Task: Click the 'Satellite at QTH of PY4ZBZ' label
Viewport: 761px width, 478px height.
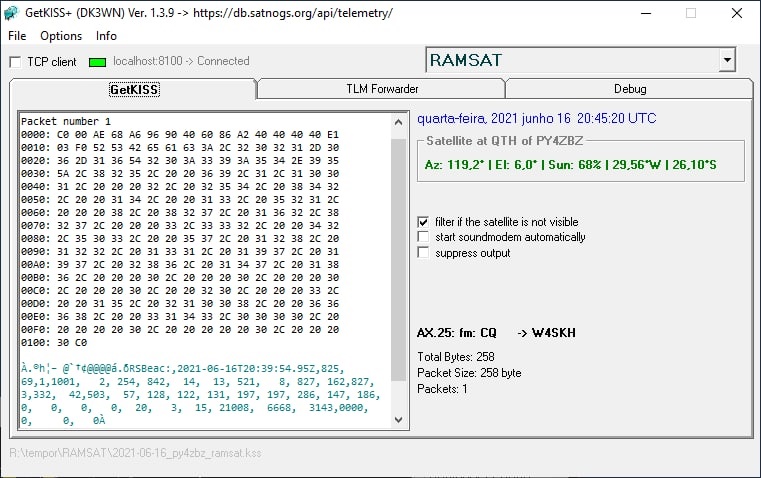Action: [x=504, y=141]
